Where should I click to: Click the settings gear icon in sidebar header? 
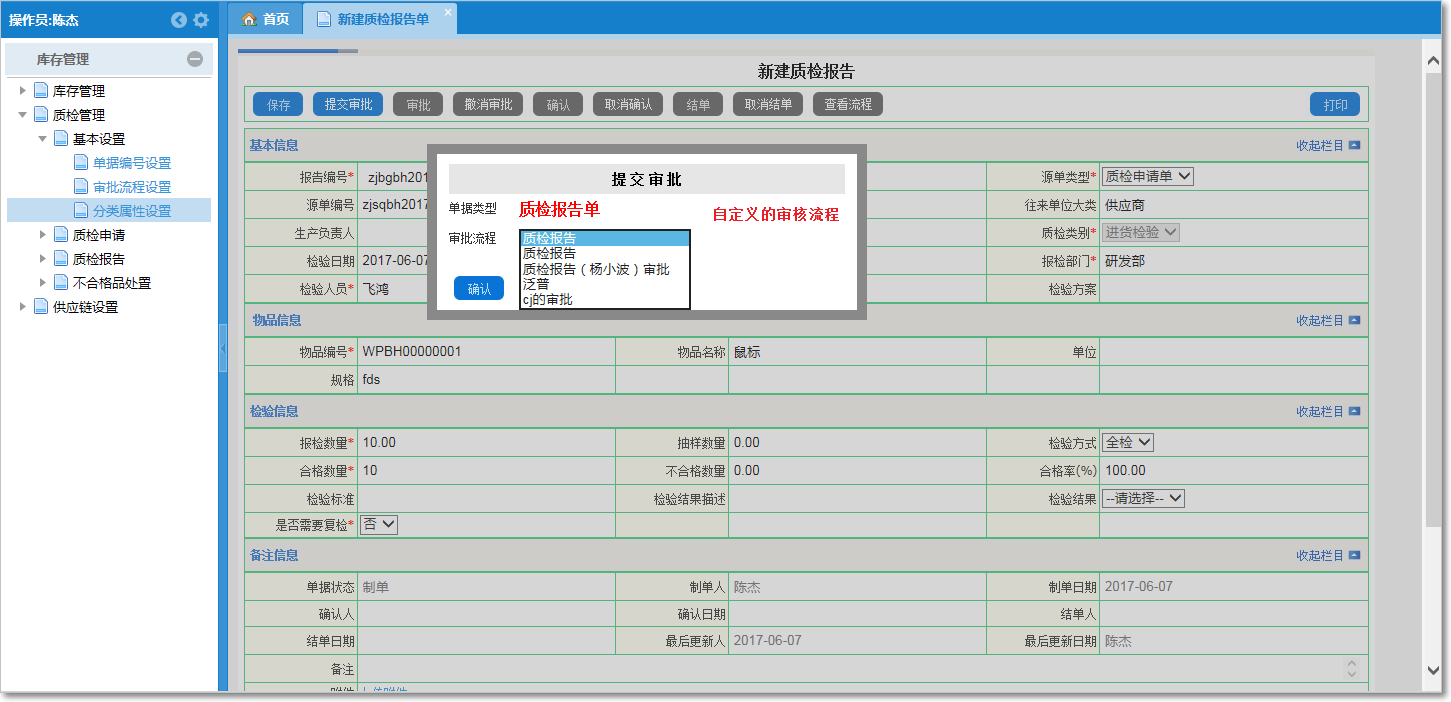coord(201,20)
